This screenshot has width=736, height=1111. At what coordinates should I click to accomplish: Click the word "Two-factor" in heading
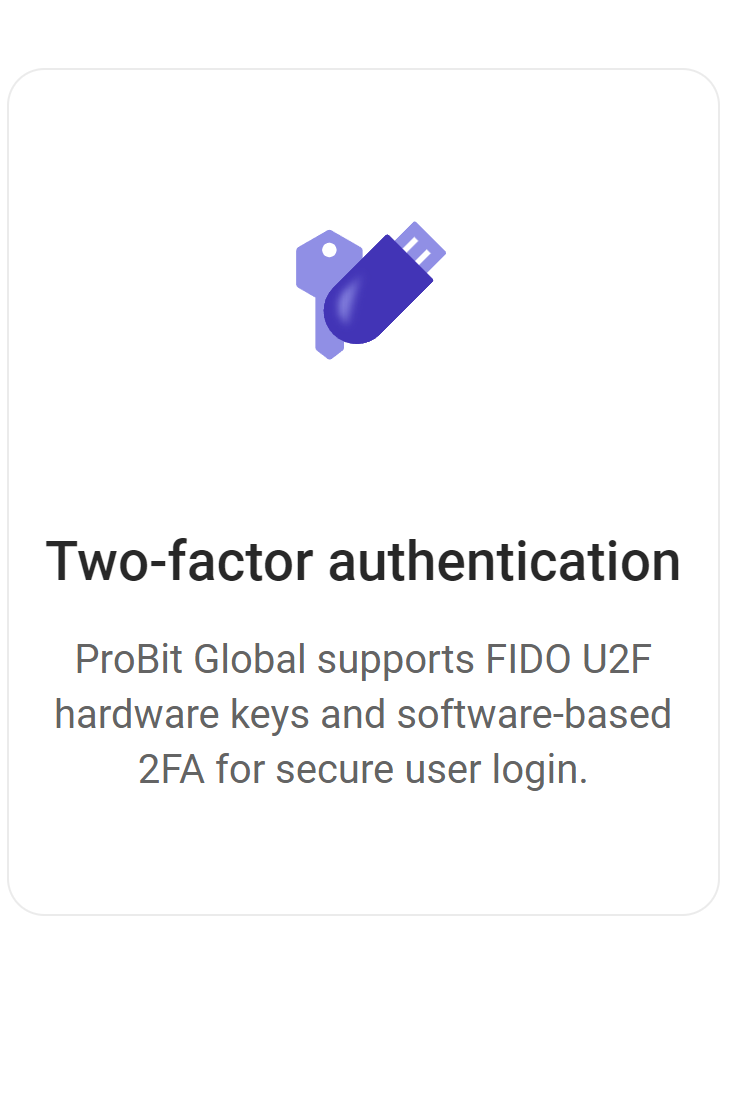180,561
